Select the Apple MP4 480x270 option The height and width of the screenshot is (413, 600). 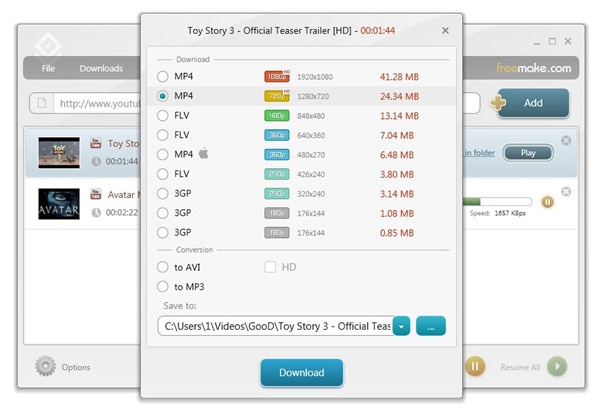(x=163, y=155)
